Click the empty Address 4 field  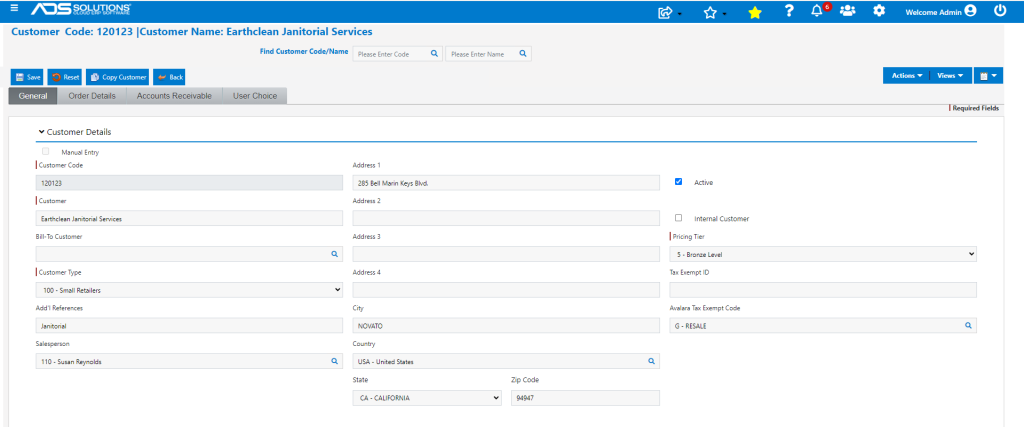pyautogui.click(x=506, y=289)
